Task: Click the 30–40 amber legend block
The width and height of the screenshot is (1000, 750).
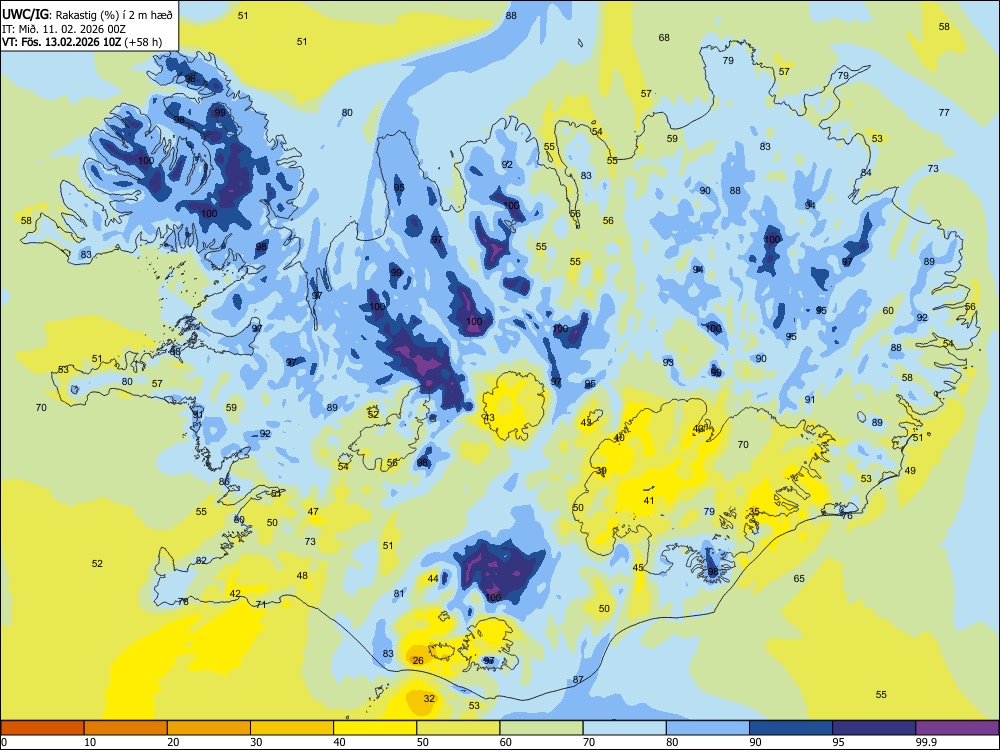Action: tap(292, 728)
